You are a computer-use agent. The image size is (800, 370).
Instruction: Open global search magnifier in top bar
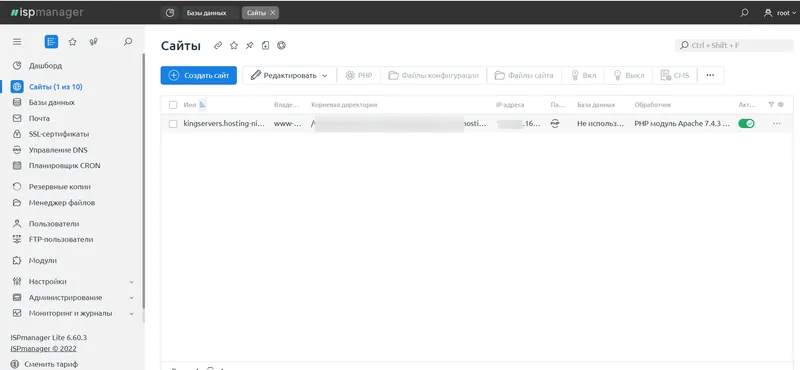pos(744,13)
